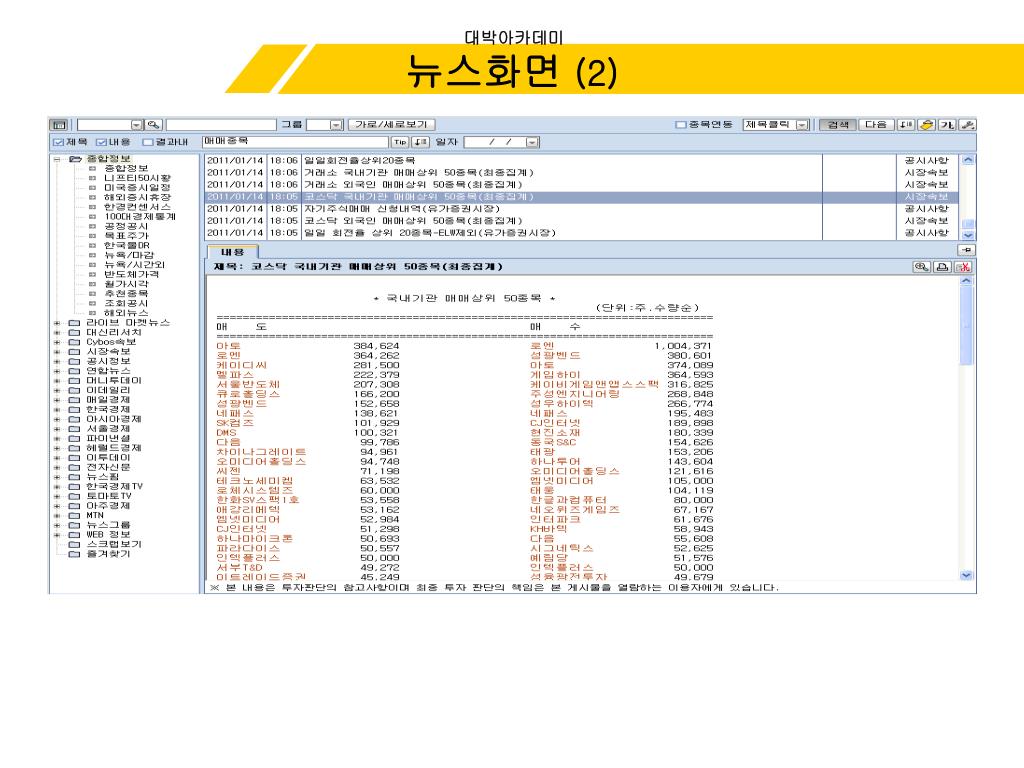Expand the 연합뉴스 folder
Screen dimensions: 1024x768
point(57,371)
